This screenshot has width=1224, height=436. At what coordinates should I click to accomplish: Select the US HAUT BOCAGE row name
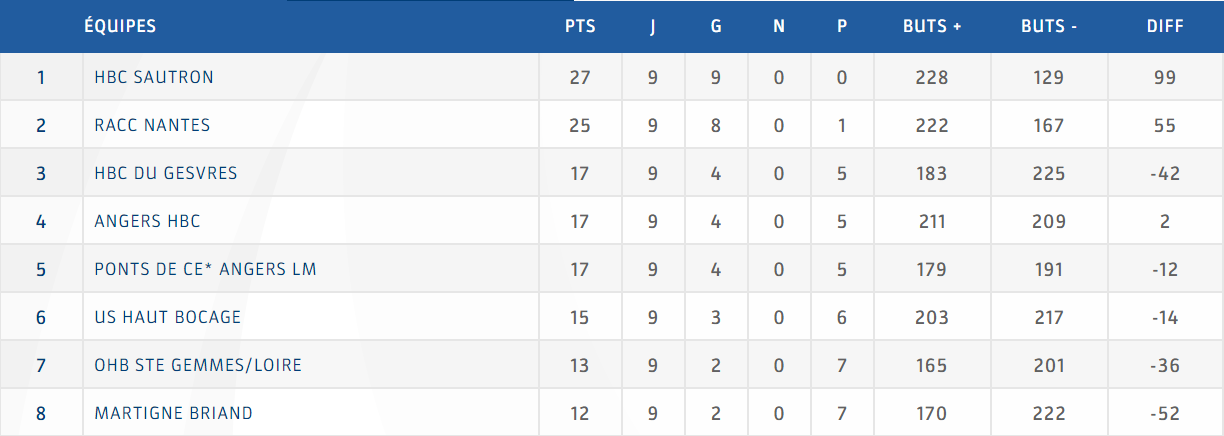click(x=167, y=317)
